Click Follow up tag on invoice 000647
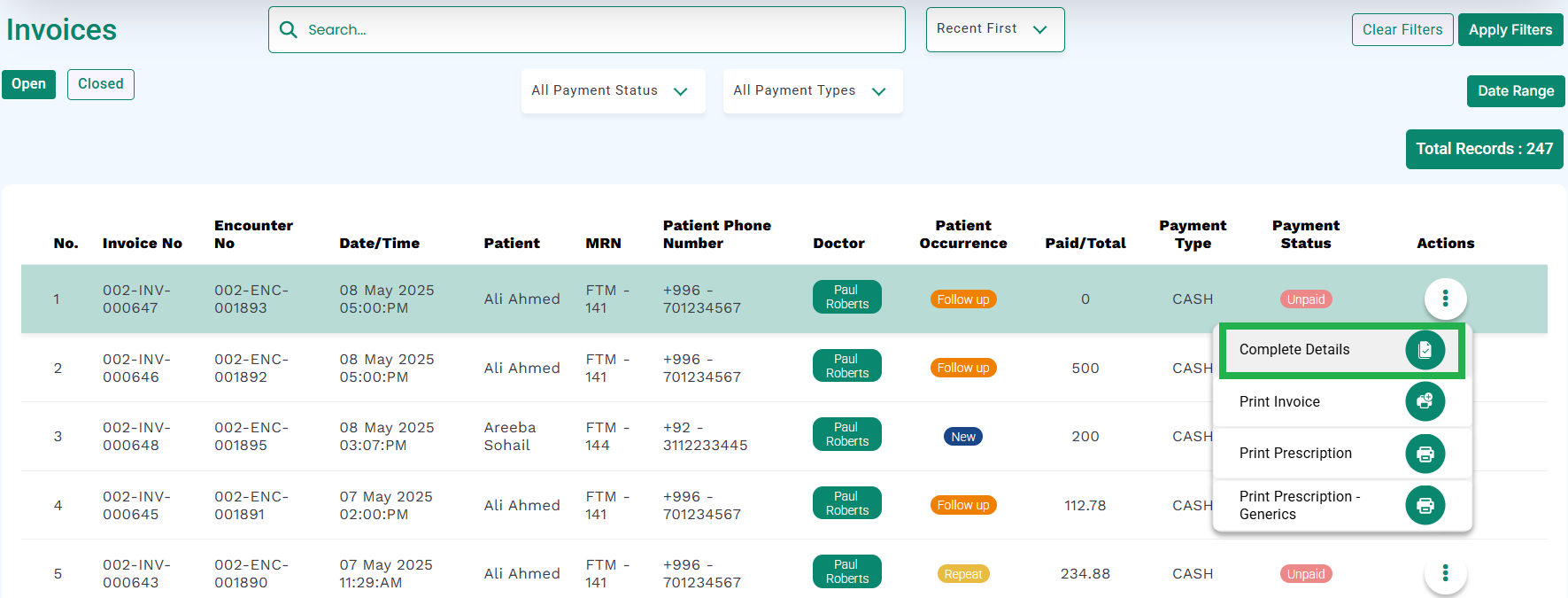 pos(963,299)
